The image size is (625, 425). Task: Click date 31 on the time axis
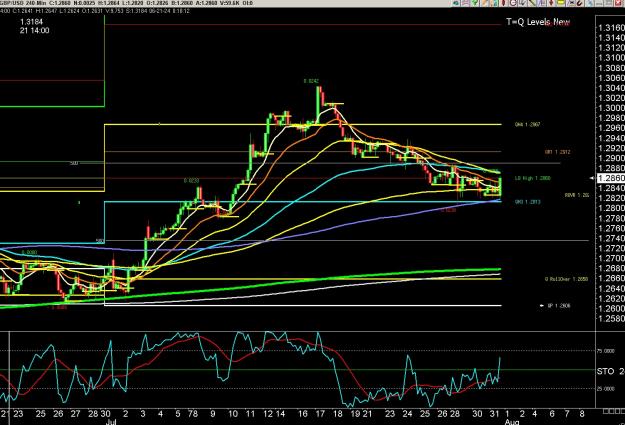coord(495,414)
